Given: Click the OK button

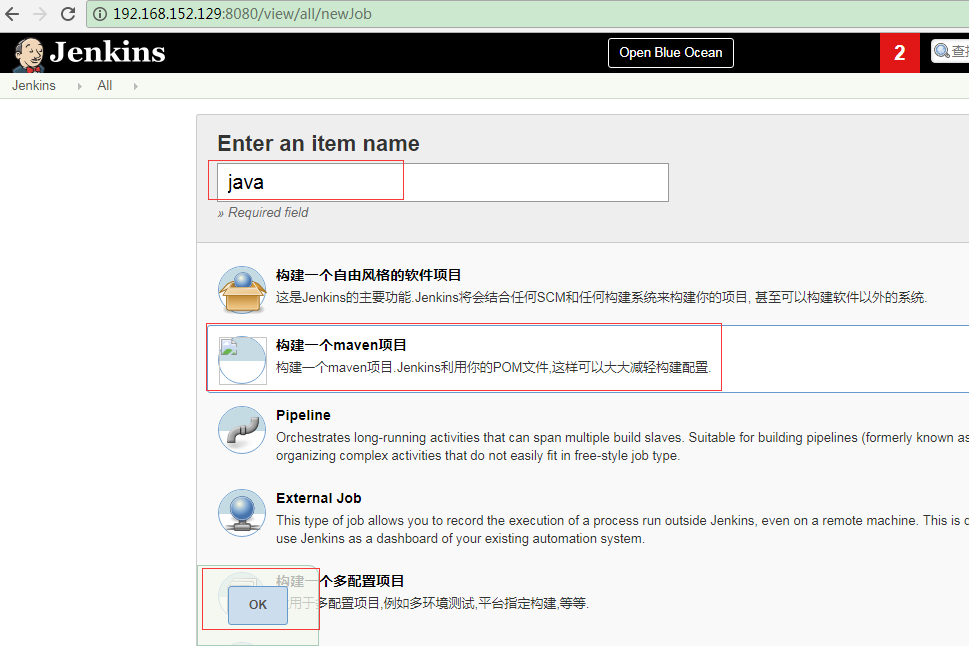Looking at the screenshot, I should (258, 605).
